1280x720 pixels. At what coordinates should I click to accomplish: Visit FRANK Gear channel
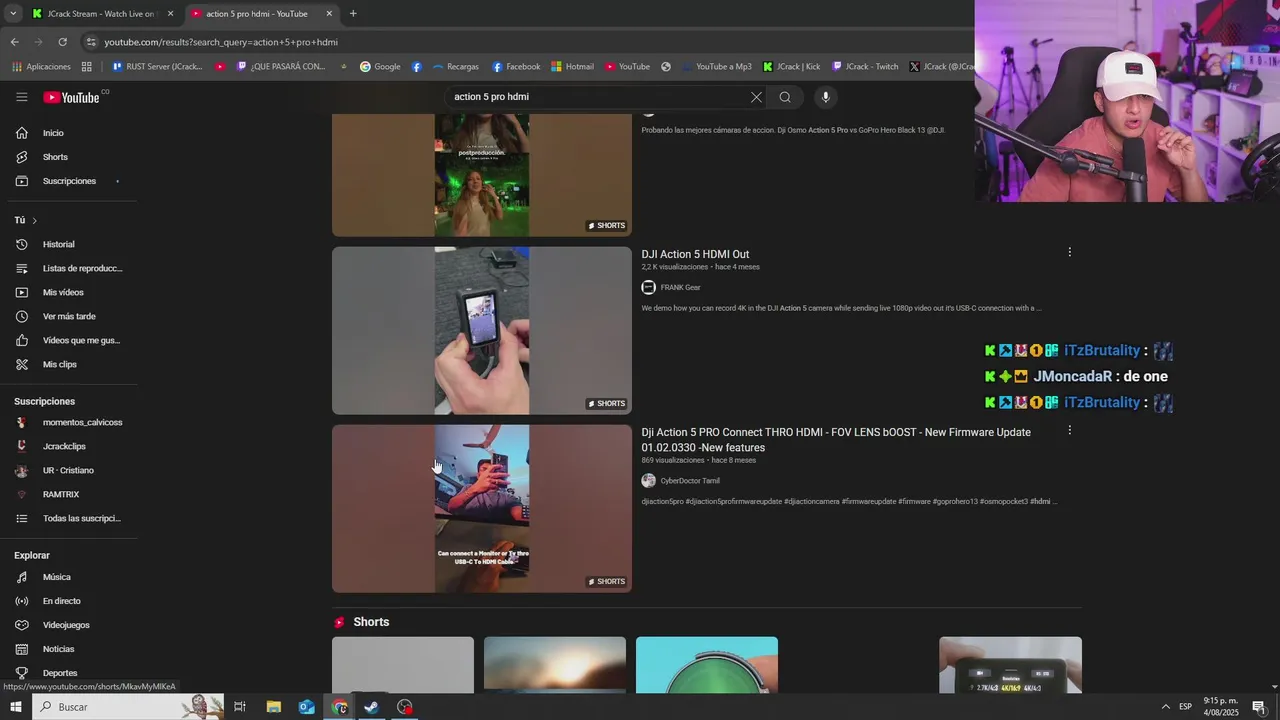(x=680, y=288)
